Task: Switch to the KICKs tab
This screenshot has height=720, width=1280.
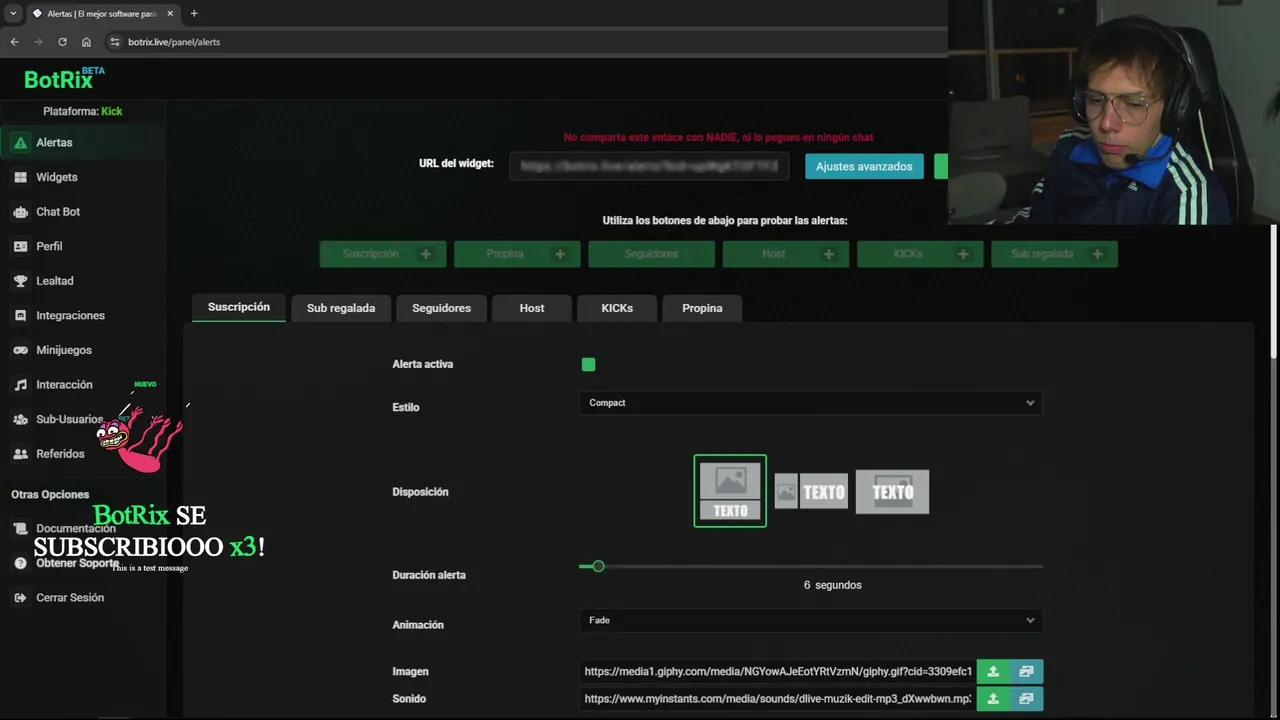Action: (617, 308)
